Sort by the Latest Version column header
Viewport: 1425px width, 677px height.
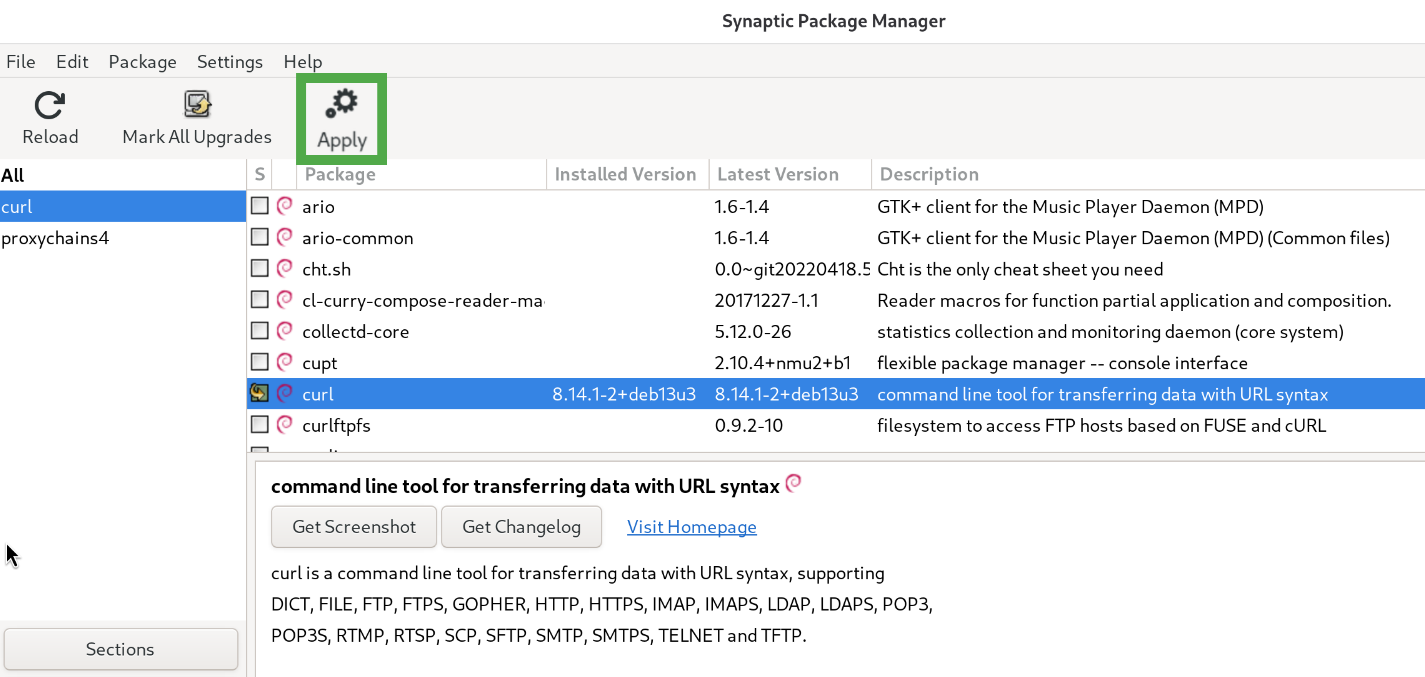(x=790, y=174)
